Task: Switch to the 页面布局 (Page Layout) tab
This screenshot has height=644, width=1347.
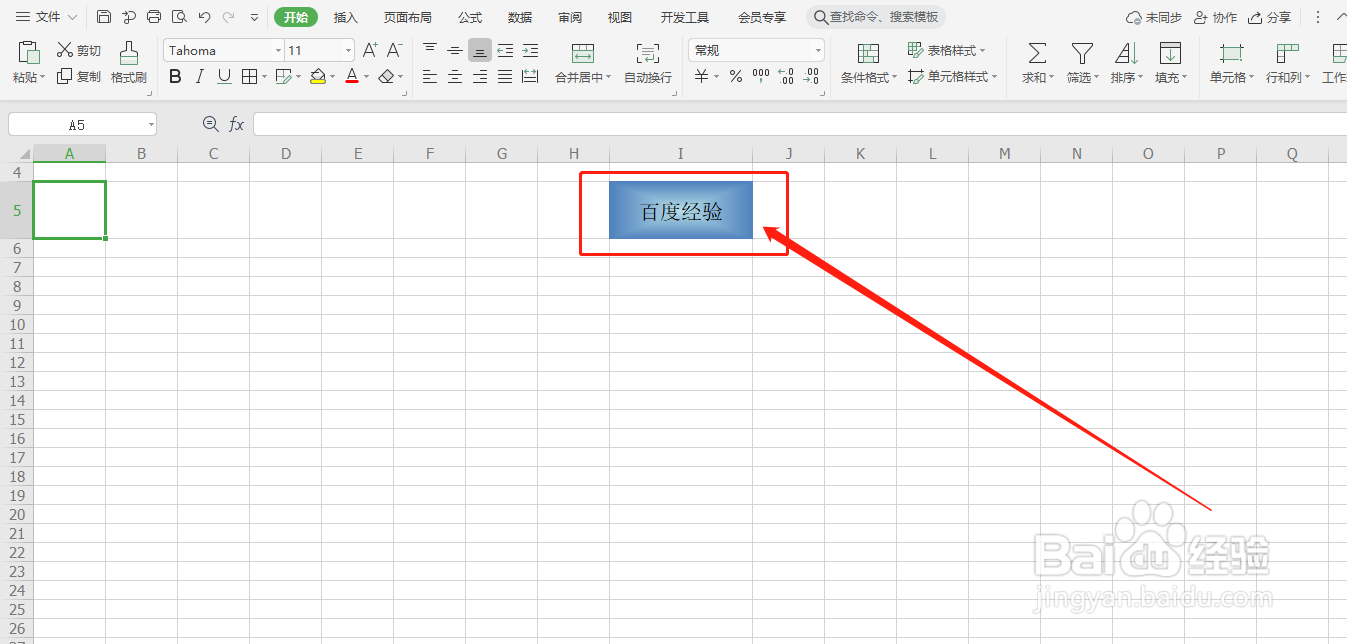Action: pos(408,18)
